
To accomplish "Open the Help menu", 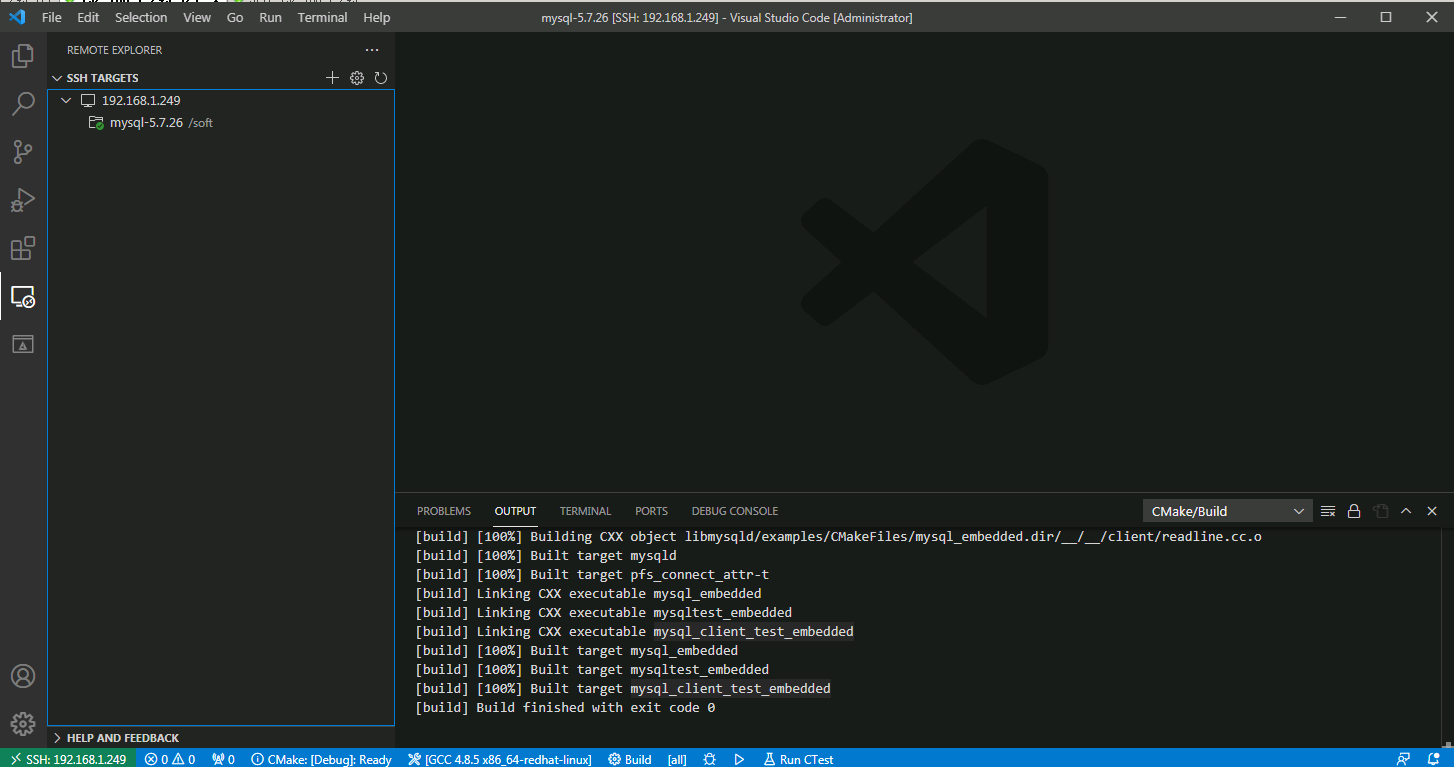I will click(x=377, y=17).
